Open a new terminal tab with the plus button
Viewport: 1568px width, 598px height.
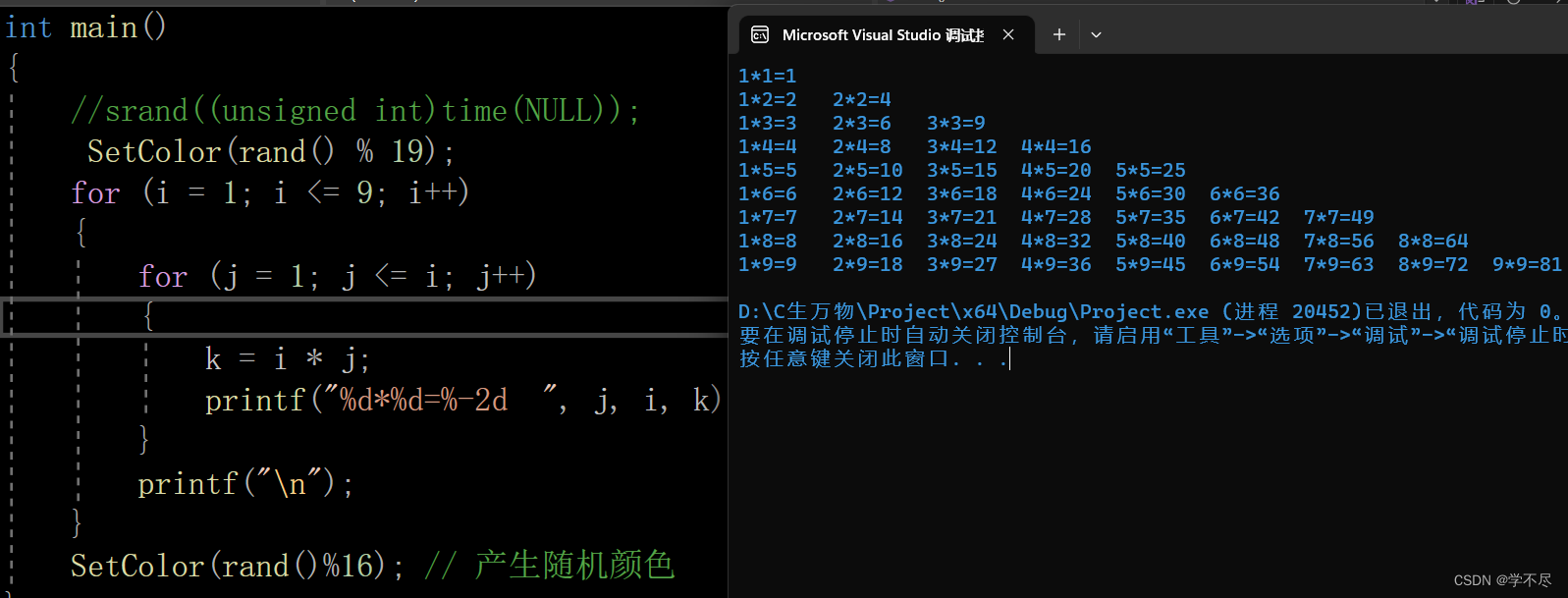coord(1058,35)
